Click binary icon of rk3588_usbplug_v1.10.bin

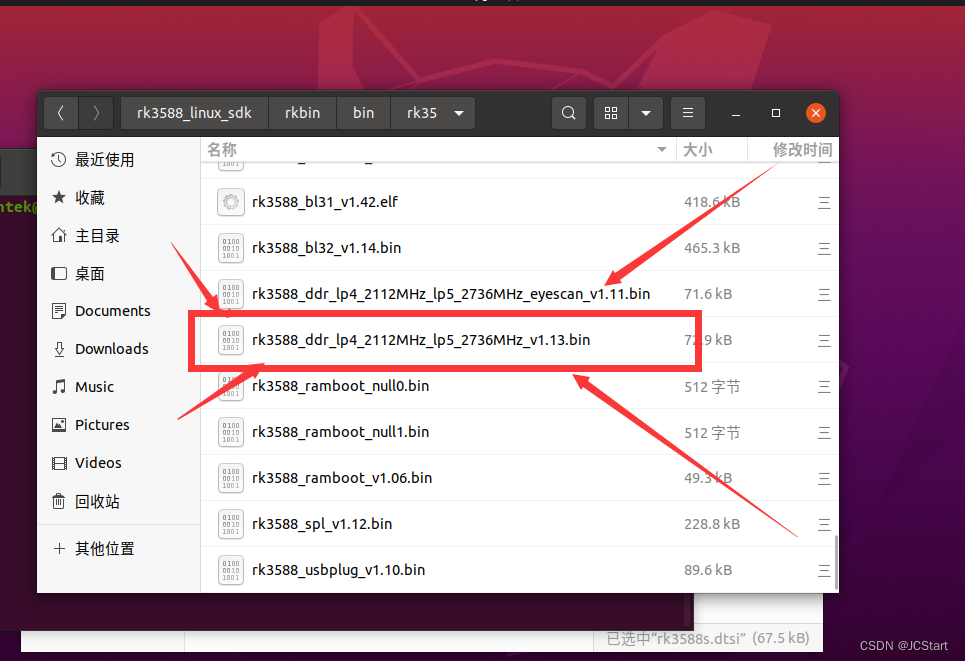pos(231,570)
